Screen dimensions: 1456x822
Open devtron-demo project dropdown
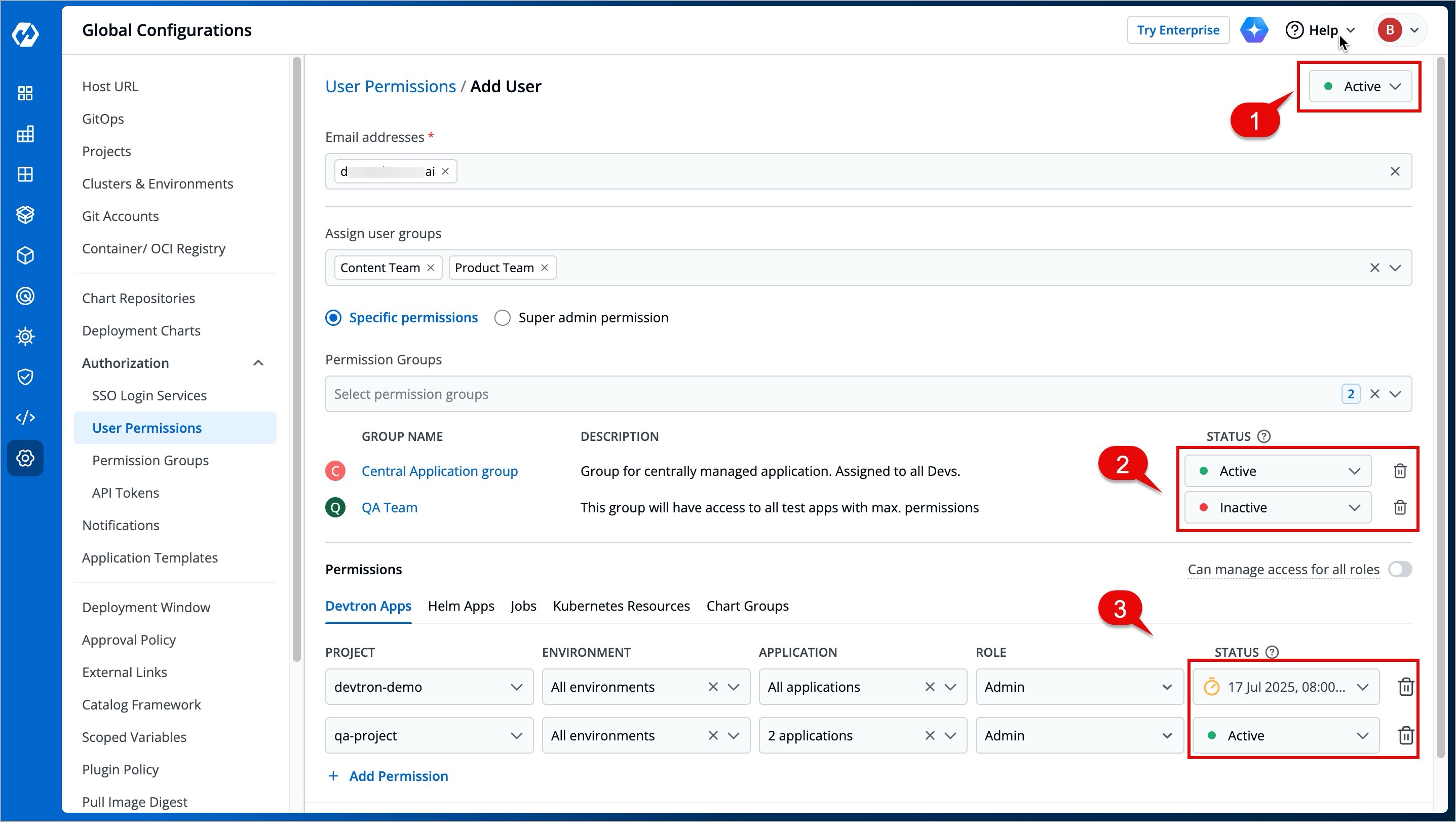click(429, 687)
